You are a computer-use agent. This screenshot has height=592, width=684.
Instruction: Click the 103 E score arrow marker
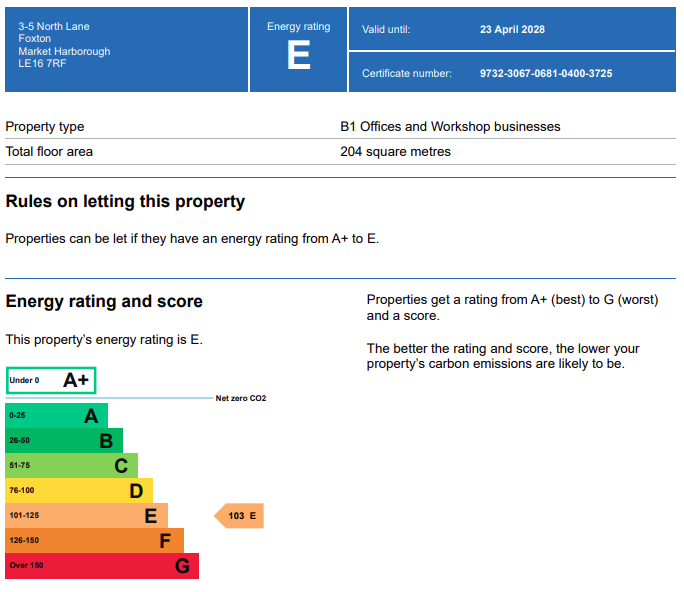point(240,516)
